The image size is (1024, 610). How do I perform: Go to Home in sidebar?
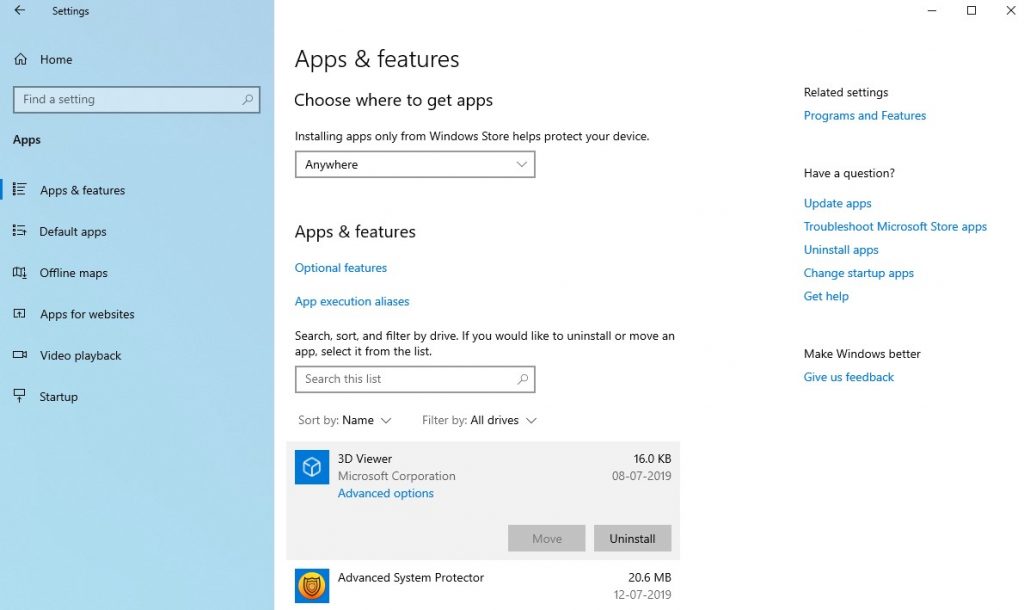(x=56, y=59)
